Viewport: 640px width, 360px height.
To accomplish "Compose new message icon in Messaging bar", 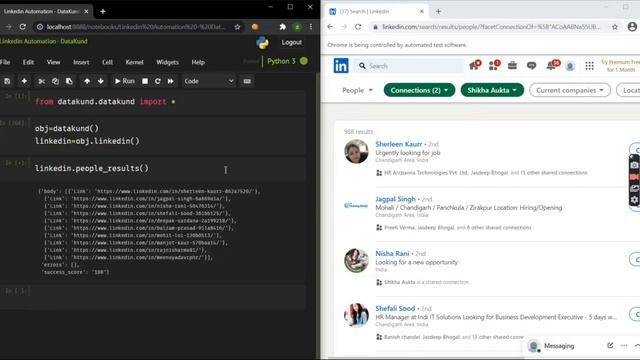I will (x=610, y=346).
